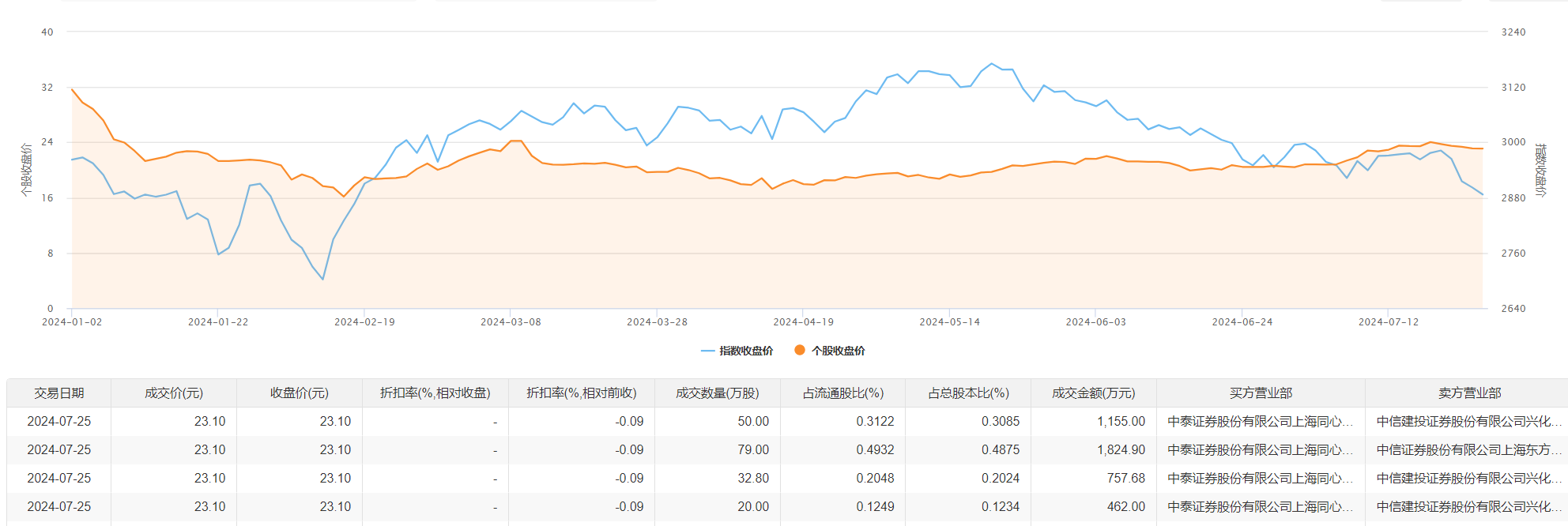Click the 2024-07-12 x-axis date label
The image size is (1568, 526).
click(x=1388, y=322)
